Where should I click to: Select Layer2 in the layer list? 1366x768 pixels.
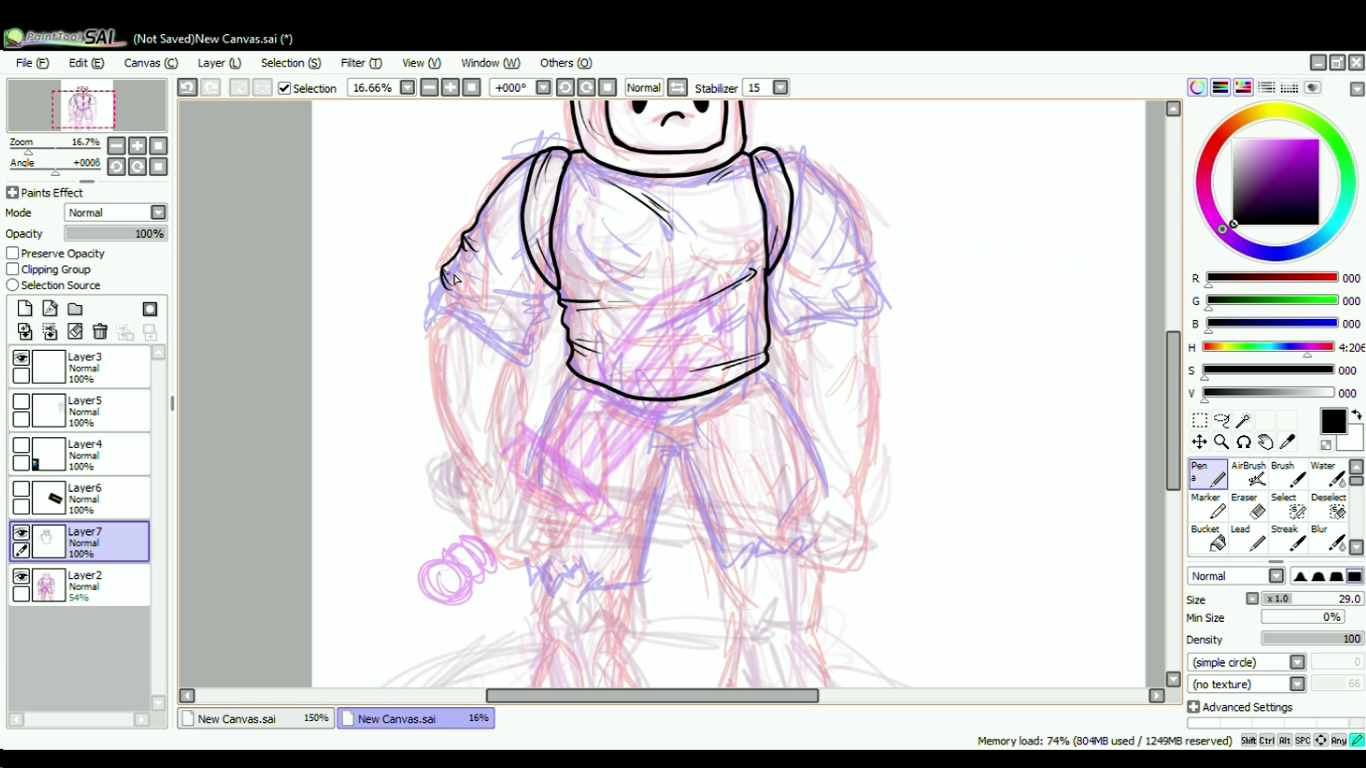100,586
